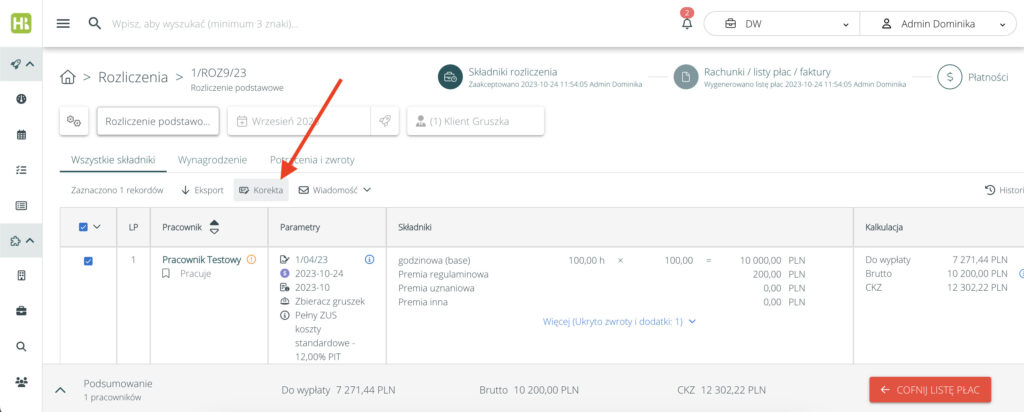Viewport: 1024px width, 412px height.
Task: Expand the Admin Dominika user menu
Action: tap(938, 24)
